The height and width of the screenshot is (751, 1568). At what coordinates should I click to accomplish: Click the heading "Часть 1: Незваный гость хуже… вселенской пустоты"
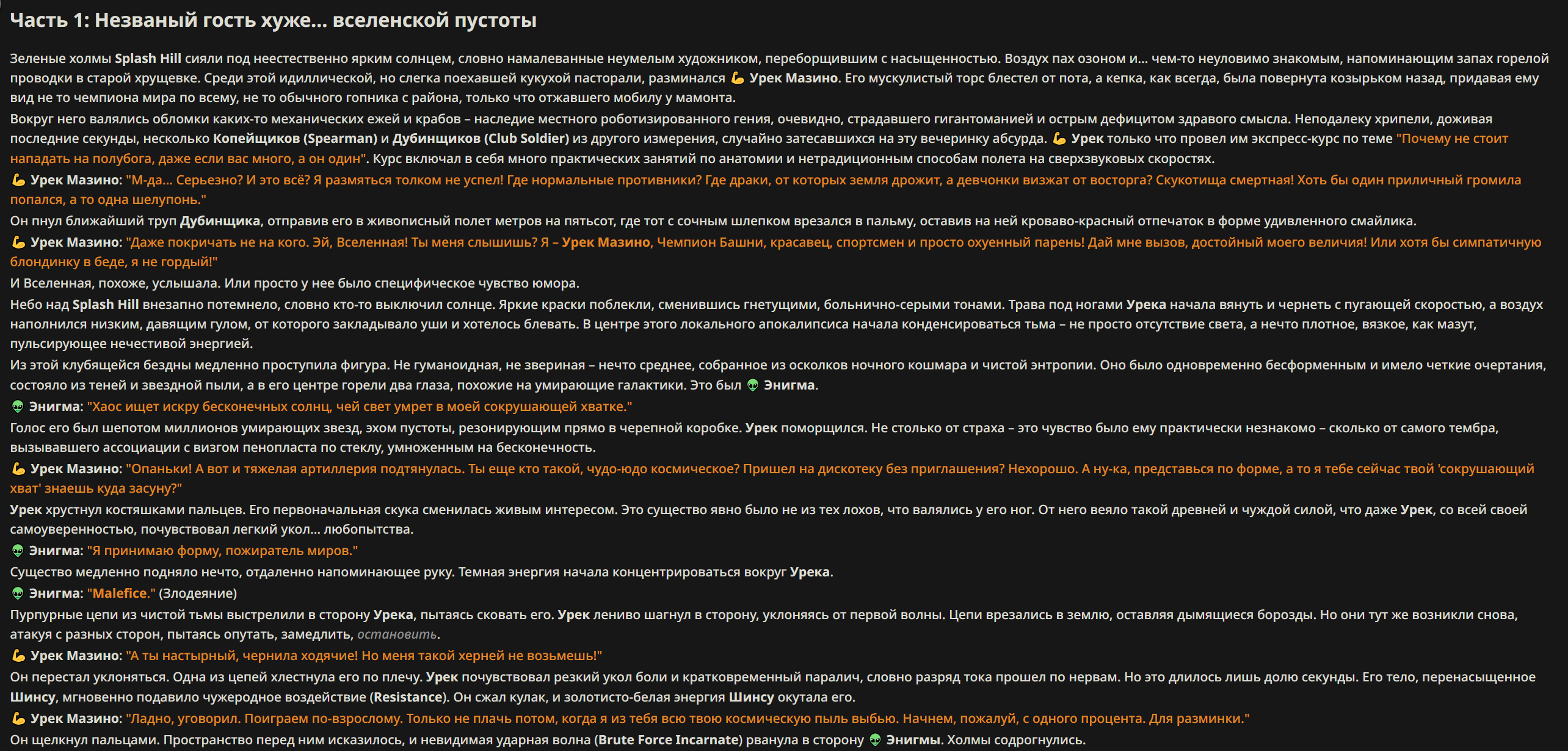pos(273,21)
